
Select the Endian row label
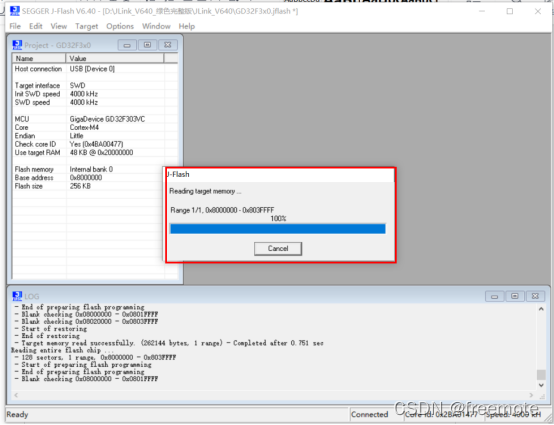(25, 136)
